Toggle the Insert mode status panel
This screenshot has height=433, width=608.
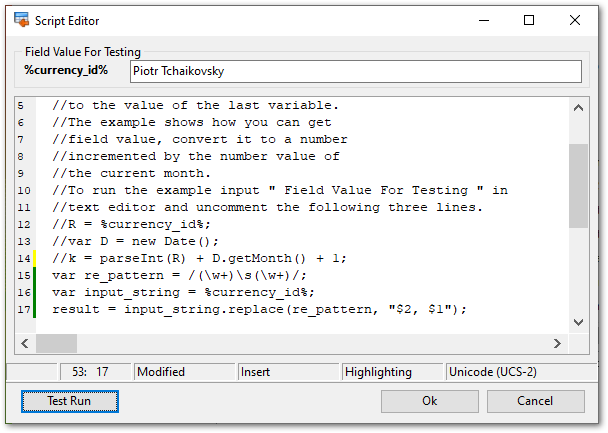[x=288, y=372]
